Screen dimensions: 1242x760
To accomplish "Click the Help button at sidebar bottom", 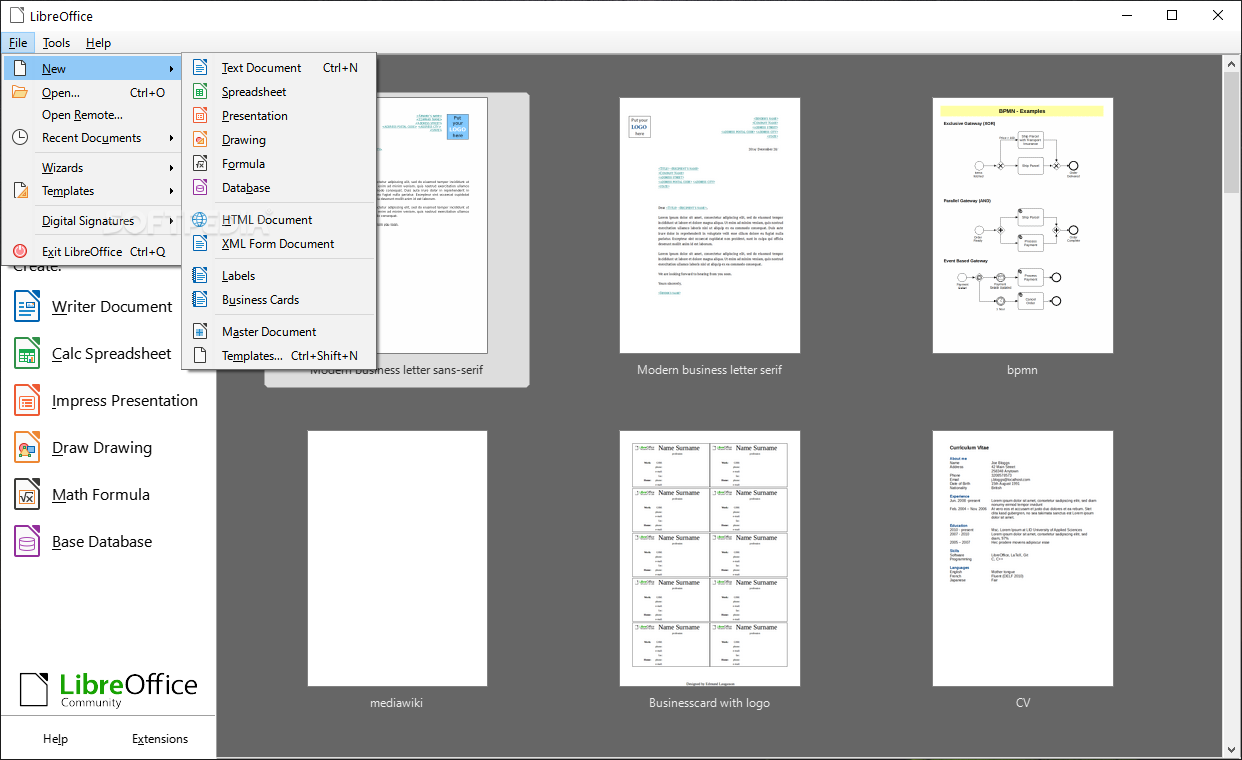I will point(55,739).
